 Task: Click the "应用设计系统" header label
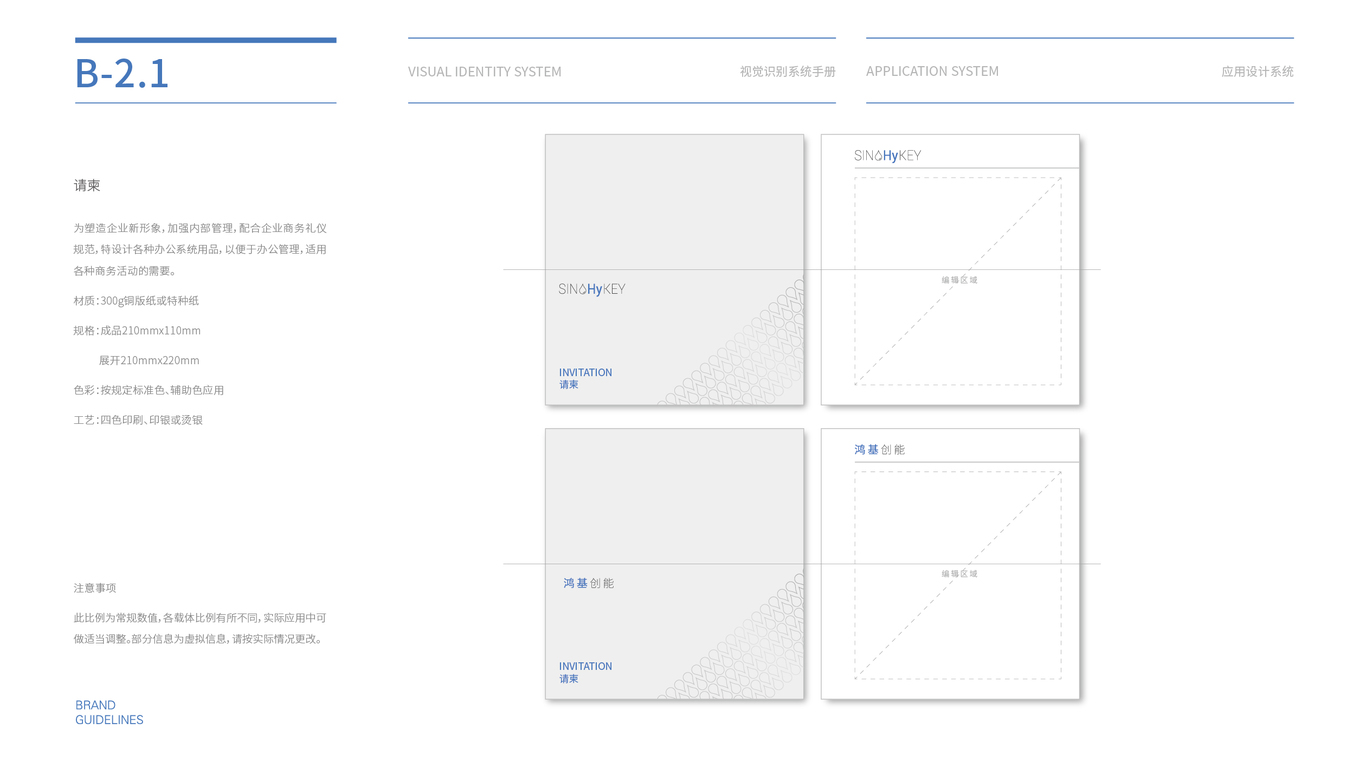(x=1257, y=72)
